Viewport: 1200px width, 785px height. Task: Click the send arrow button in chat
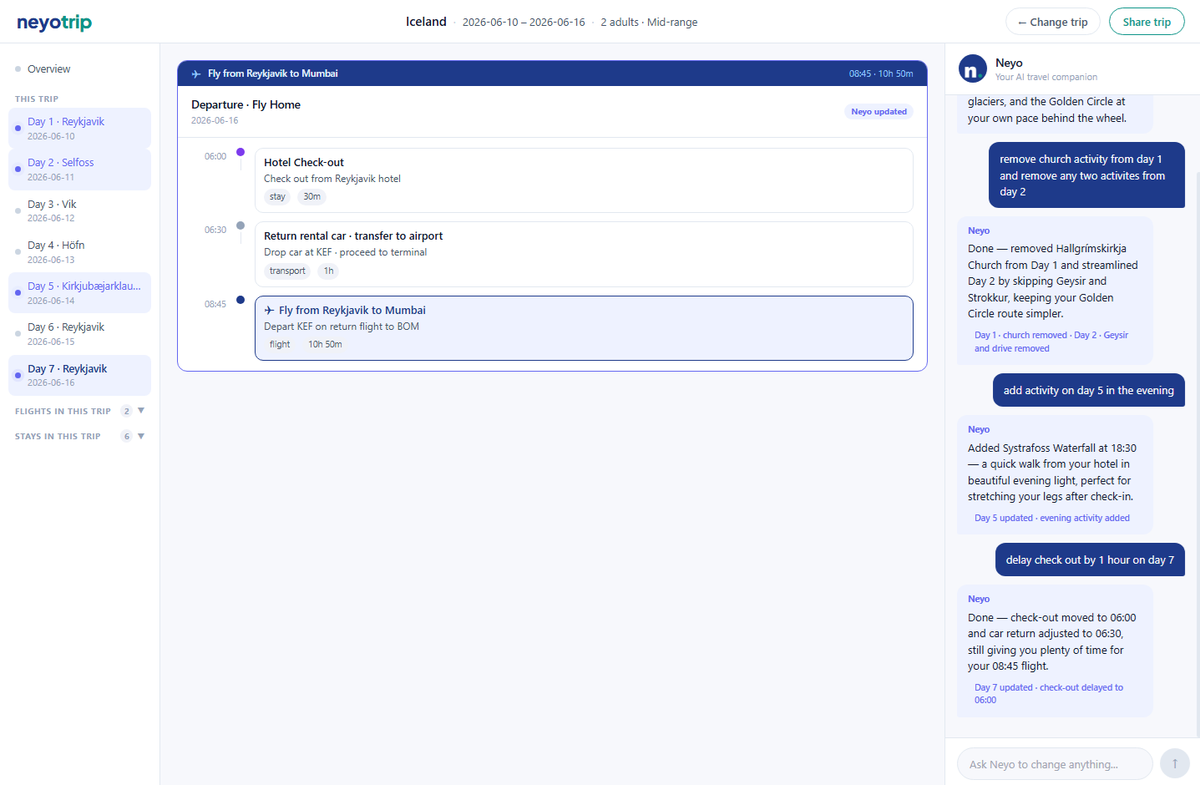[1174, 764]
